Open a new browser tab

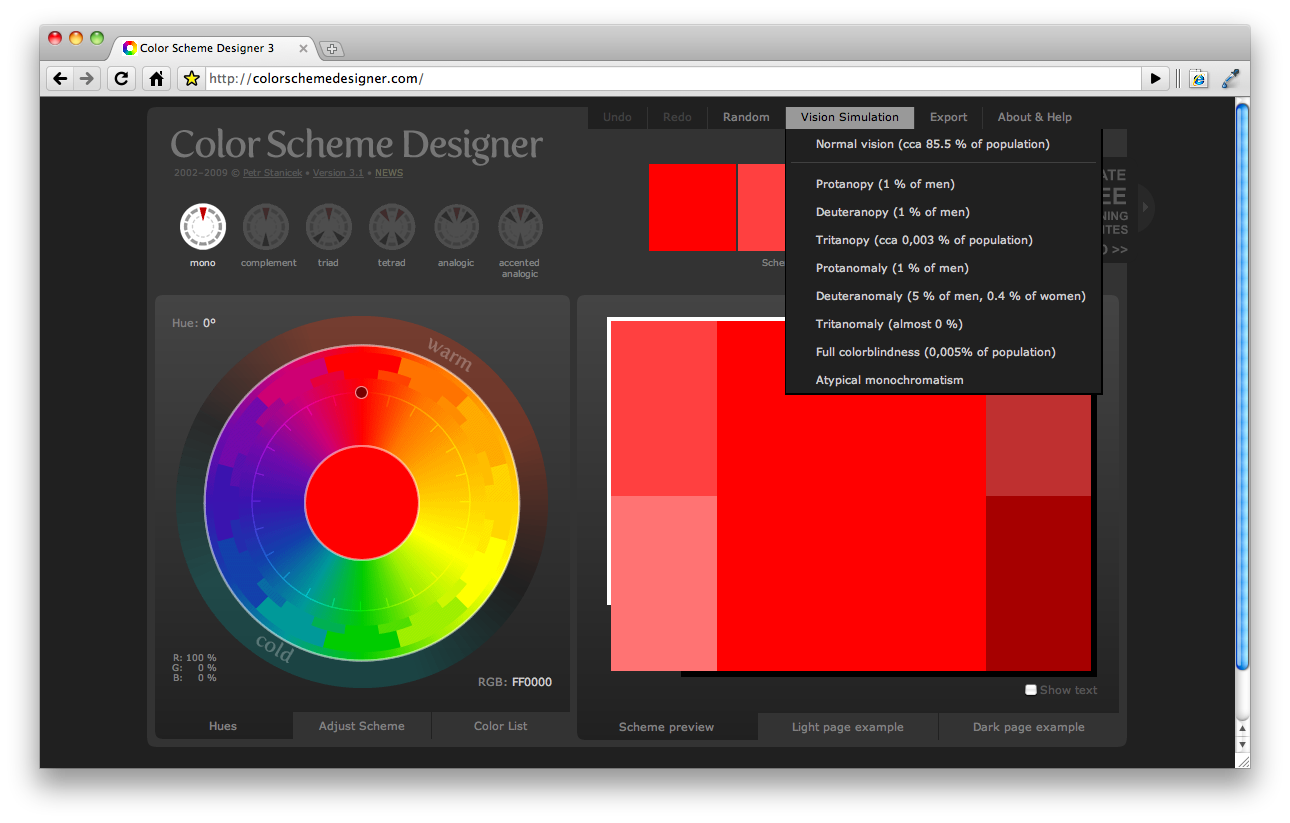pyautogui.click(x=332, y=48)
